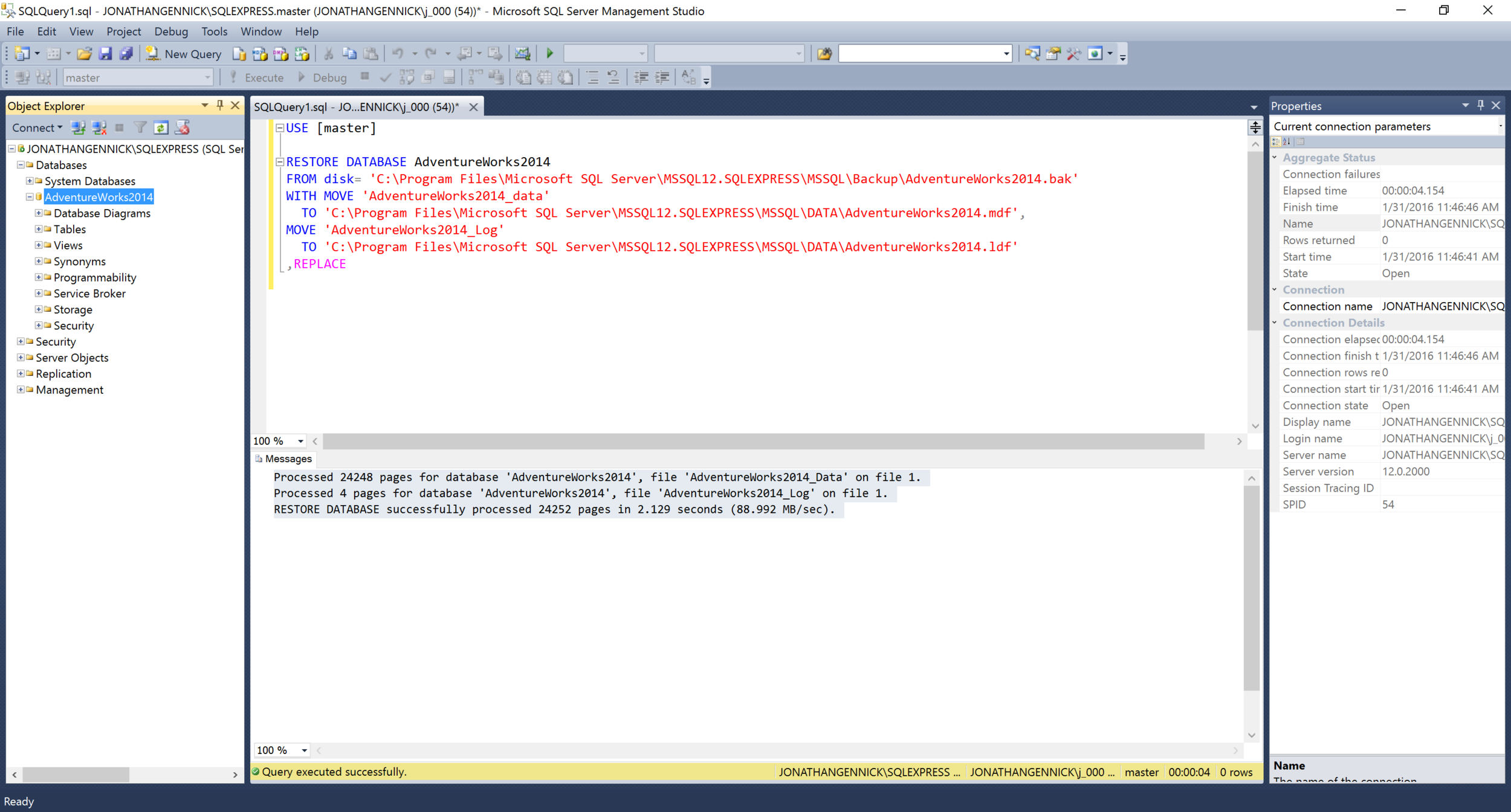Pin the Object Explorer panel
This screenshot has height=812, width=1511.
pos(220,106)
